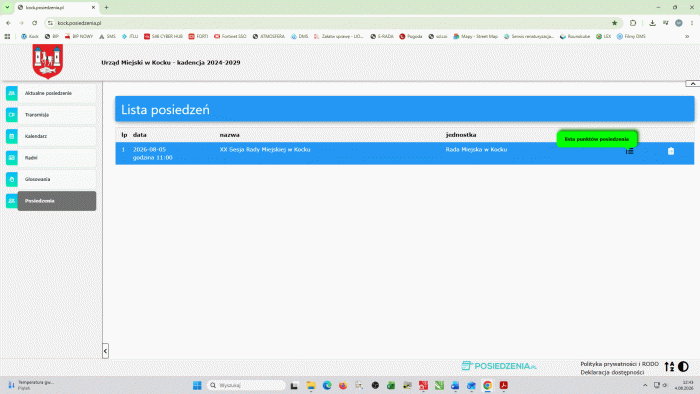This screenshot has width=700, height=394.
Task: Open the FORTI bookmark
Action: coord(198,37)
